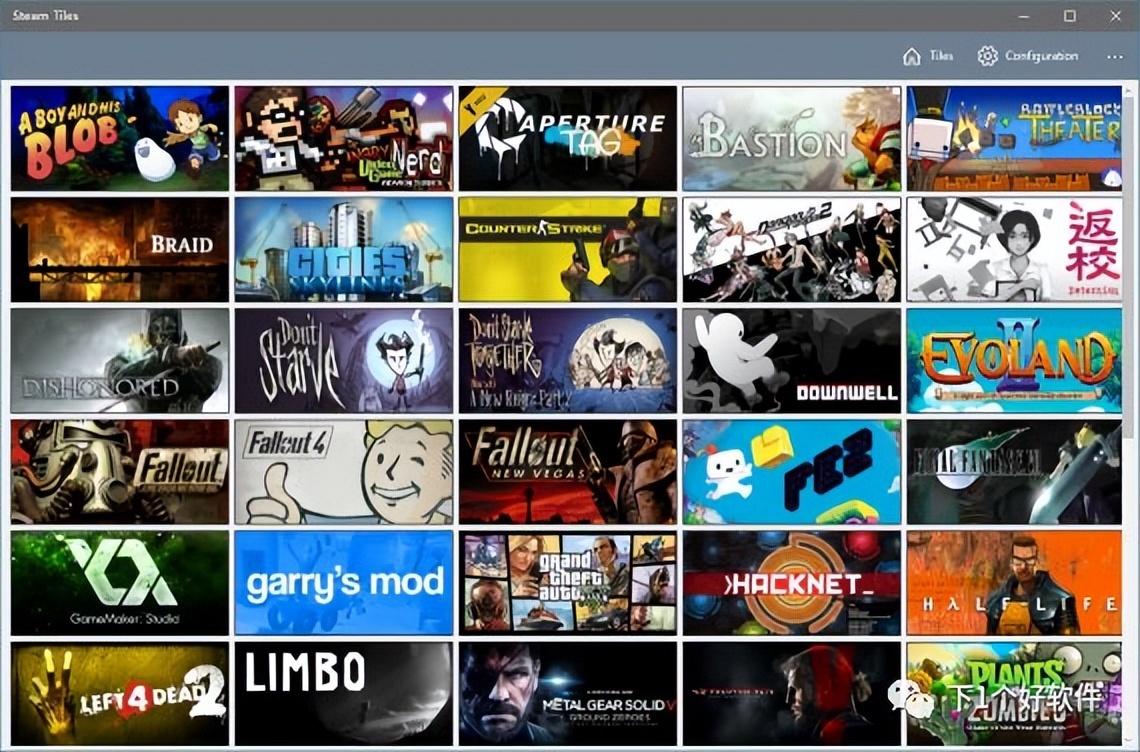This screenshot has height=752, width=1140.
Task: Select the Hacknet tile
Action: pos(792,583)
